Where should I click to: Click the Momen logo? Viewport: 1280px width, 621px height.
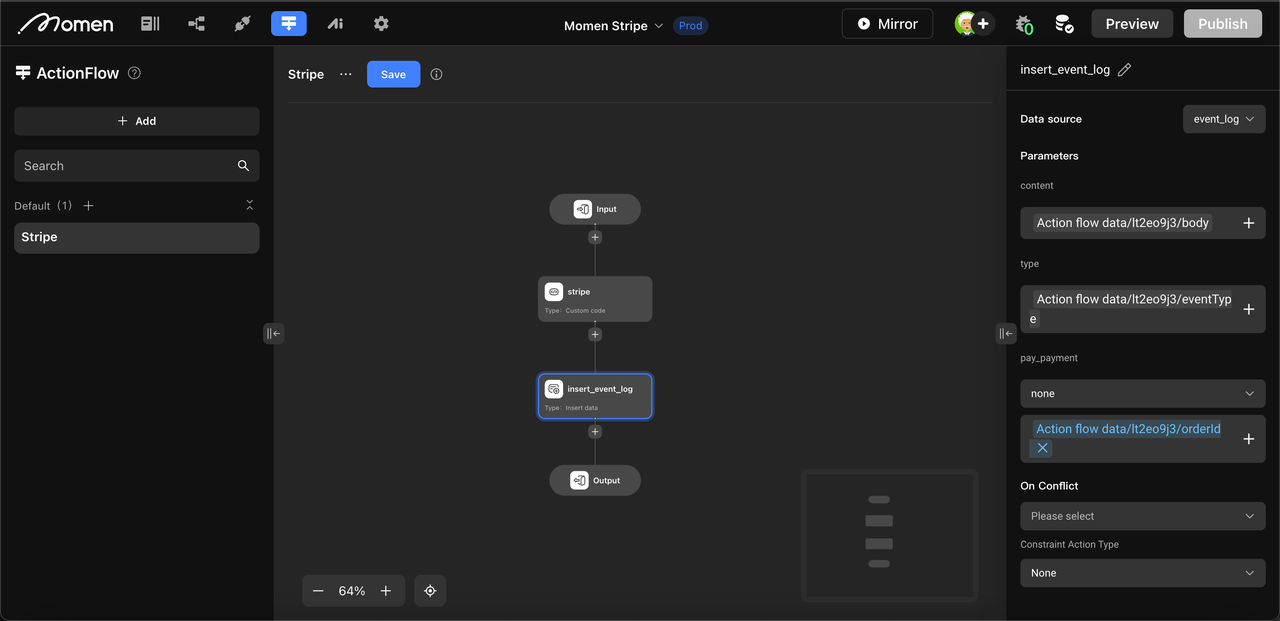pyautogui.click(x=65, y=23)
